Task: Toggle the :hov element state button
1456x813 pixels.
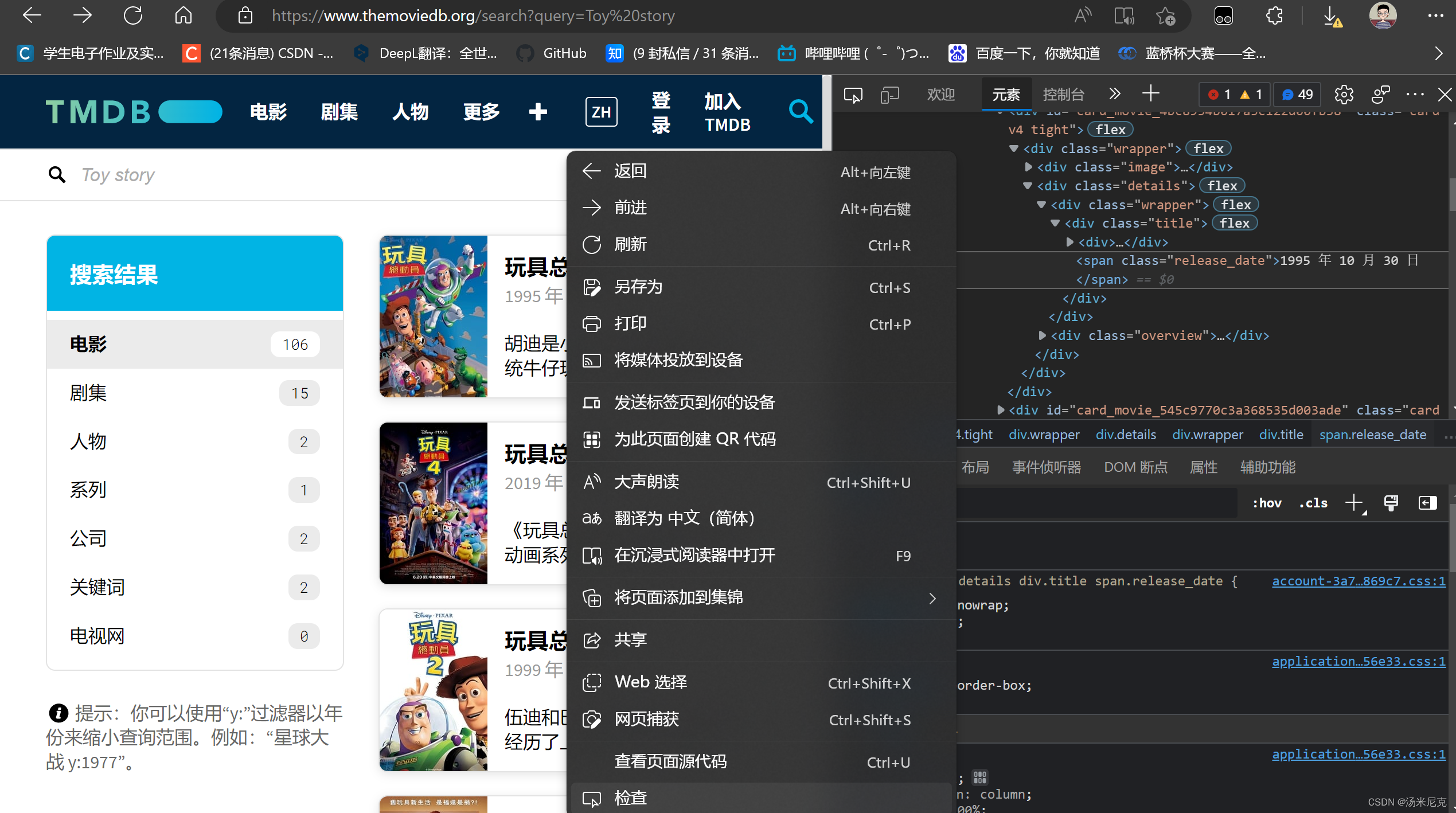Action: [x=1267, y=503]
